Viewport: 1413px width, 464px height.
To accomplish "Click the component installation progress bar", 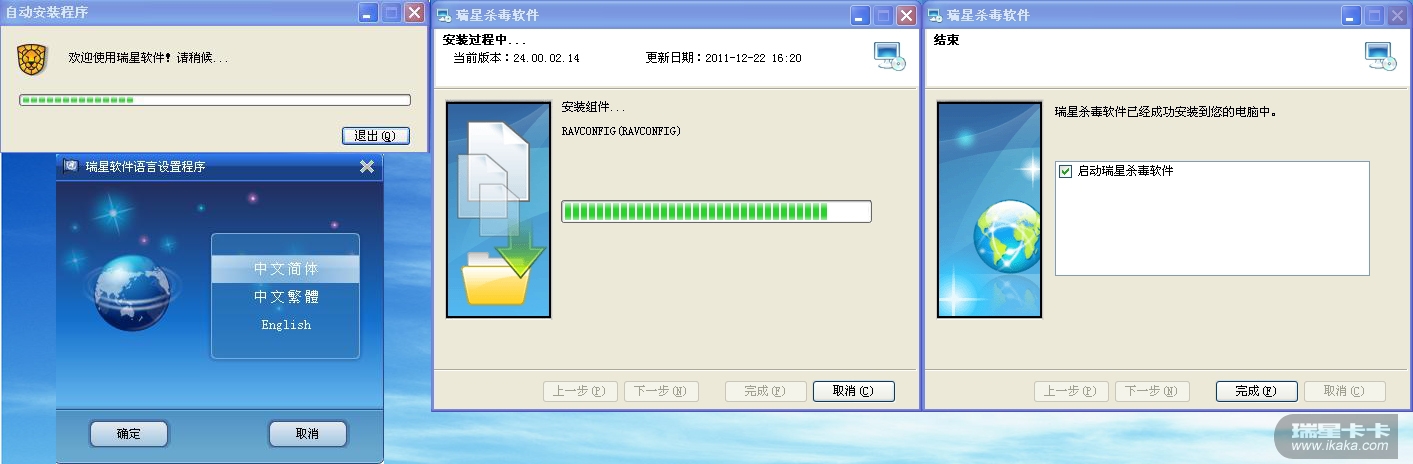I will point(716,211).
